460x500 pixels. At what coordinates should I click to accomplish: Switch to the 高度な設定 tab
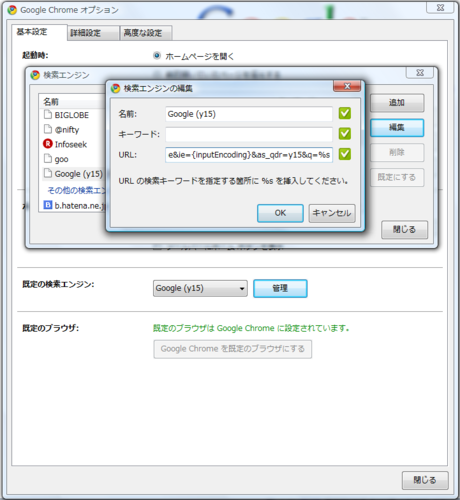(146, 33)
